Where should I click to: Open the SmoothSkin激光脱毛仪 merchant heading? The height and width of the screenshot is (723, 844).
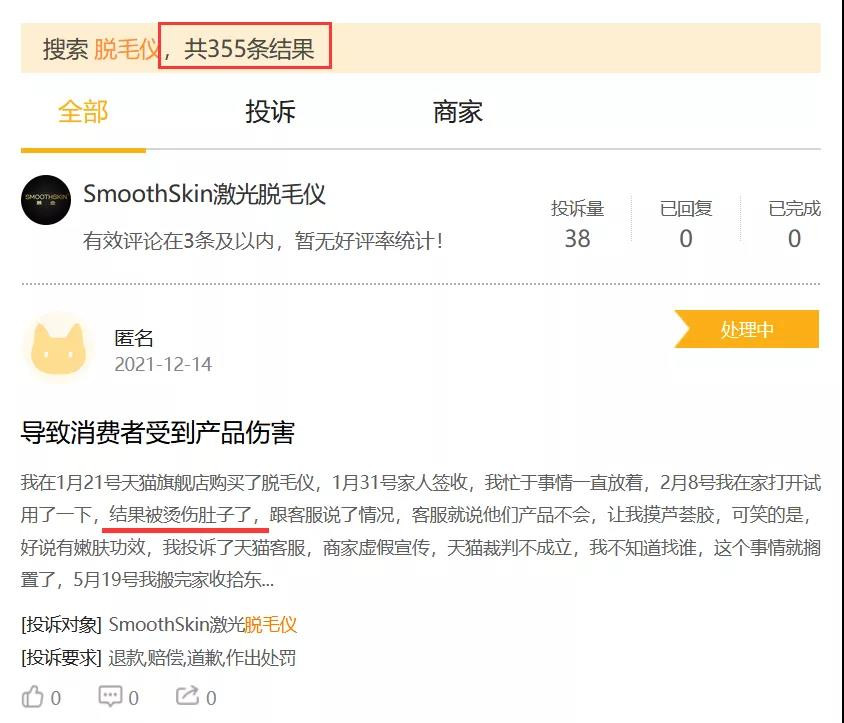205,194
